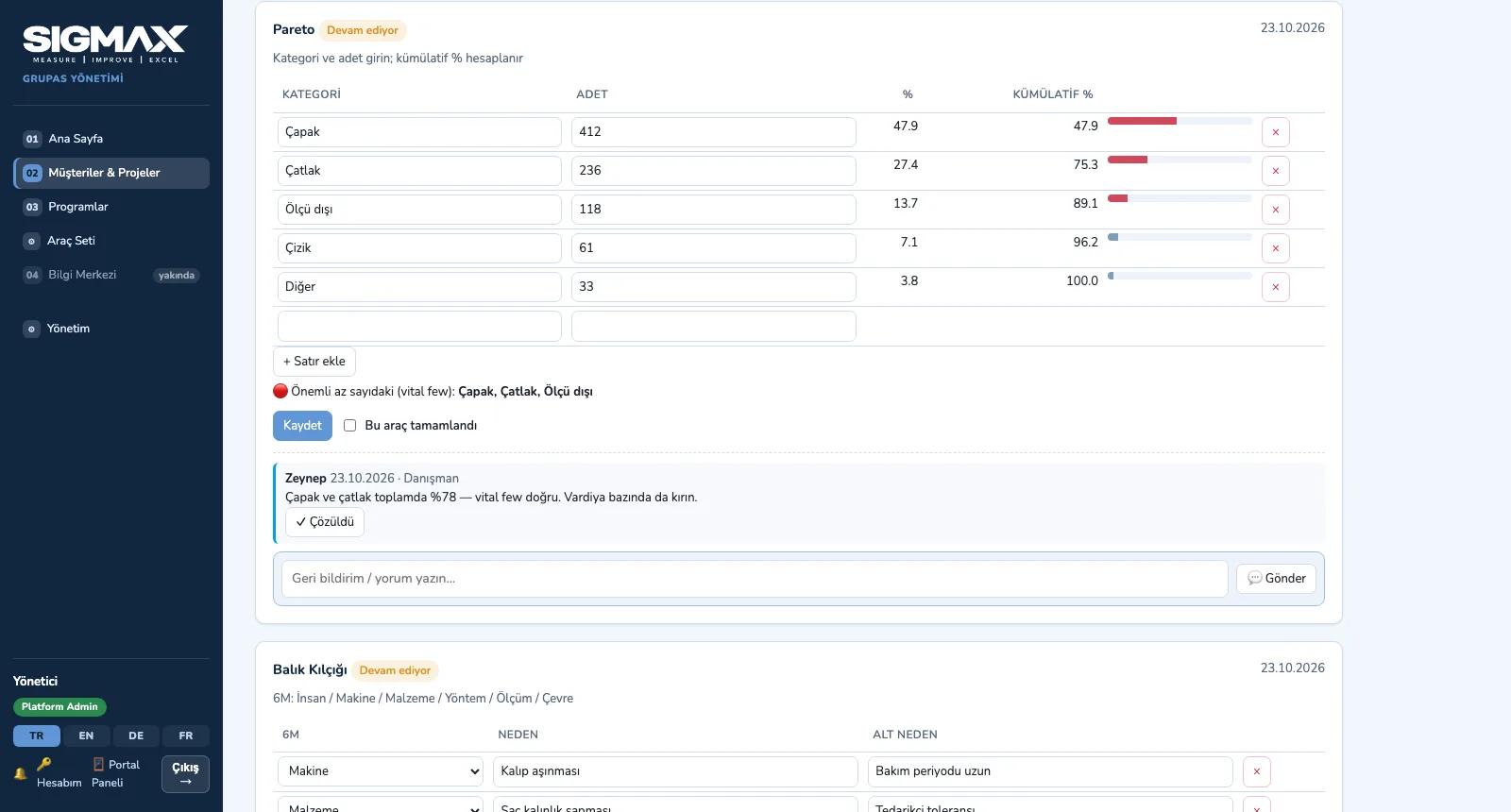Click the Kaydet button
The image size is (1511, 812).
(x=302, y=426)
